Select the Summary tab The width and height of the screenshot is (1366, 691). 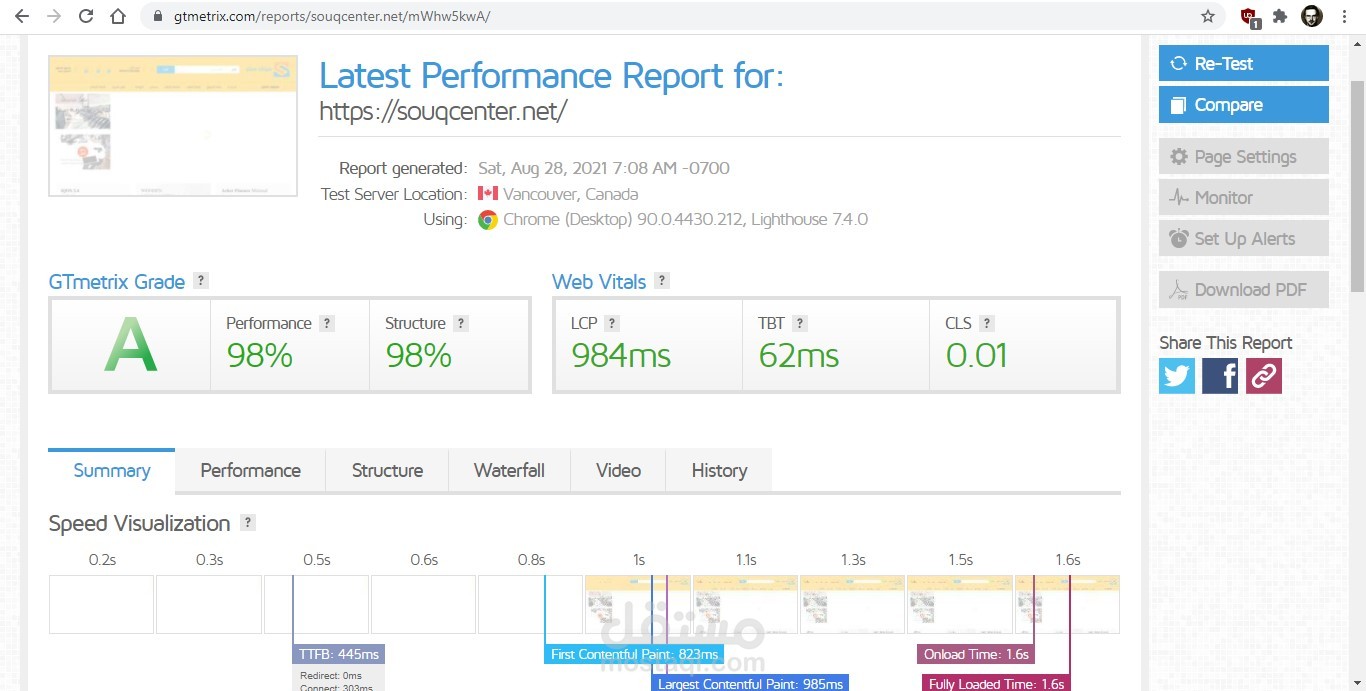112,471
